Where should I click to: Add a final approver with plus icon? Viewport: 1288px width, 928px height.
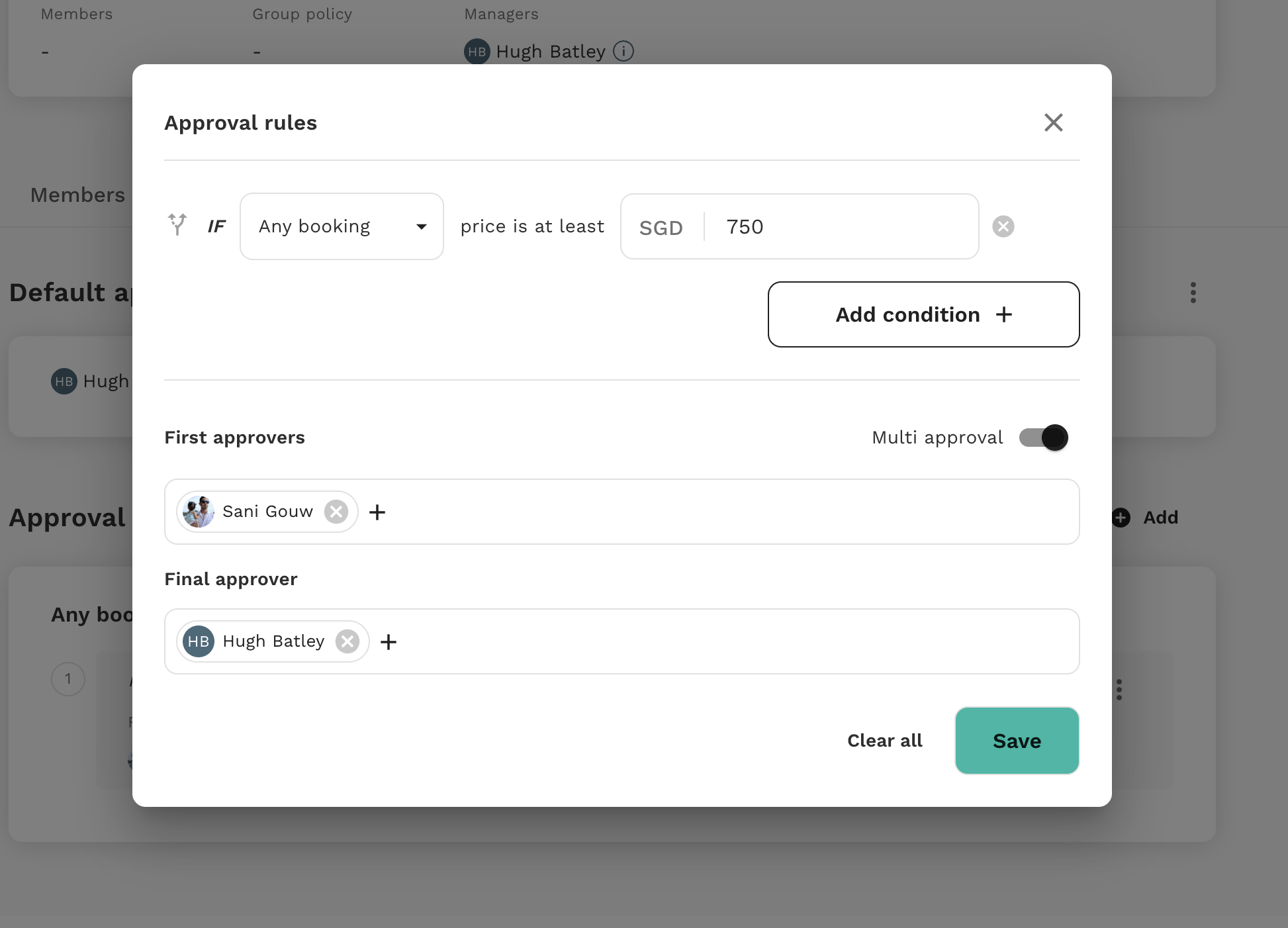(389, 641)
